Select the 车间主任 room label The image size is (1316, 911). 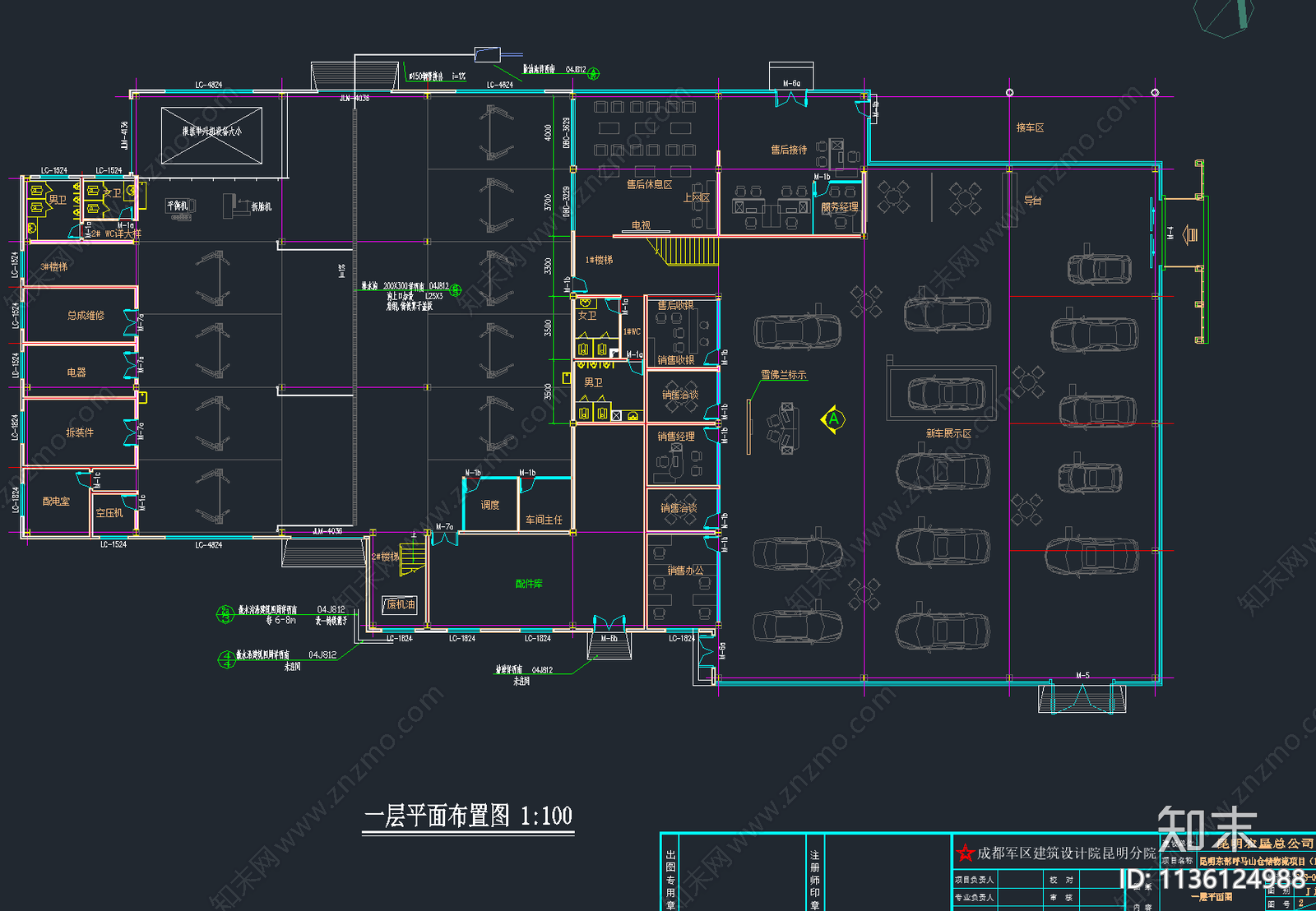[544, 520]
